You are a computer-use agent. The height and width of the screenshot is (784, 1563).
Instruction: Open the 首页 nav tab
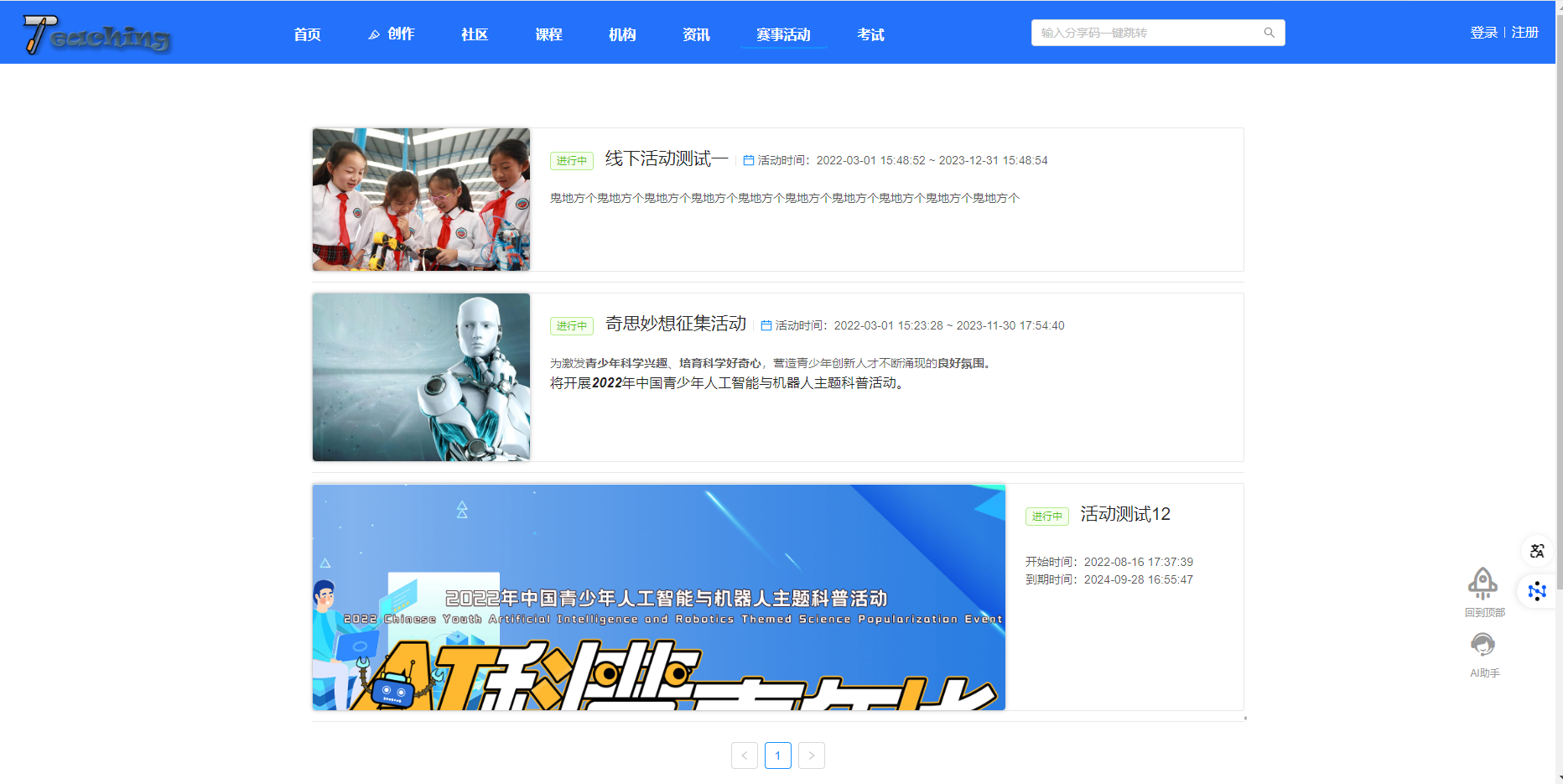pos(307,34)
